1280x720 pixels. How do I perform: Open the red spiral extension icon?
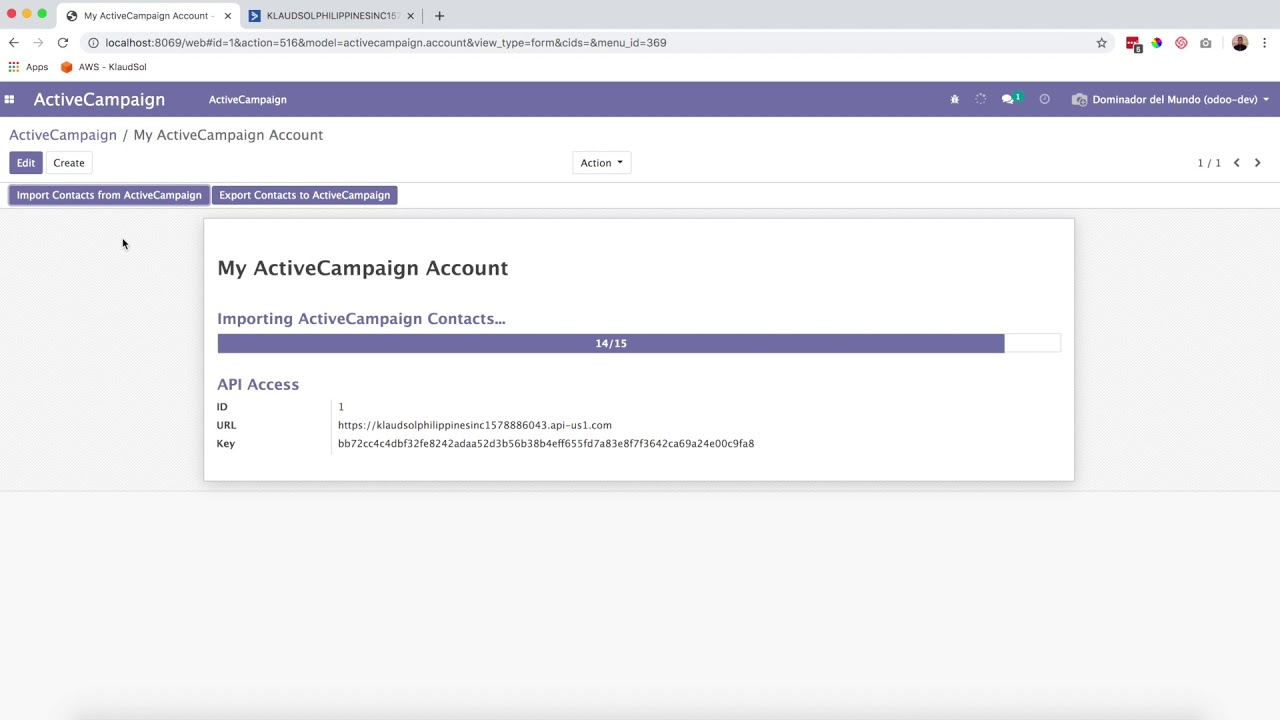click(1181, 43)
